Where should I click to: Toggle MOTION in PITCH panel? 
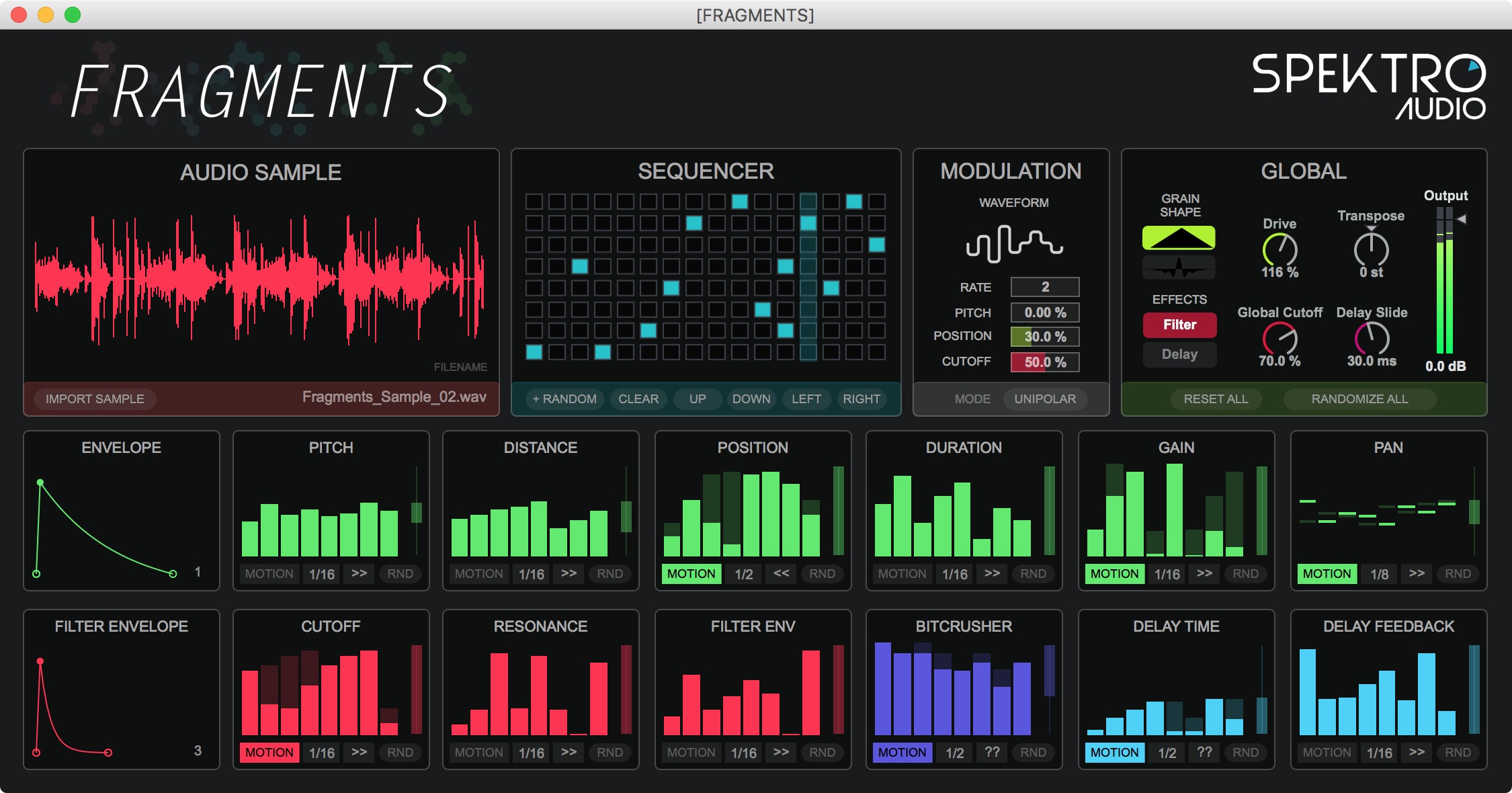tap(269, 574)
